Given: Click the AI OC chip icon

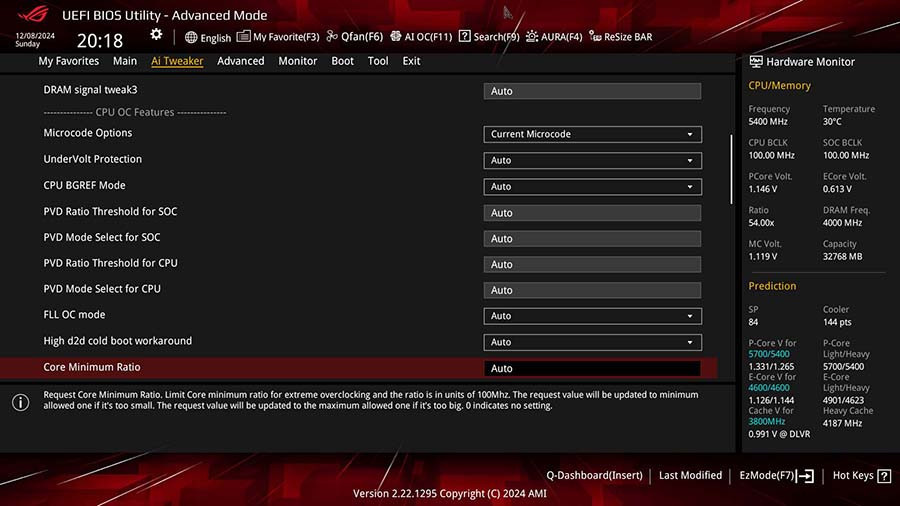Looking at the screenshot, I should tap(395, 36).
